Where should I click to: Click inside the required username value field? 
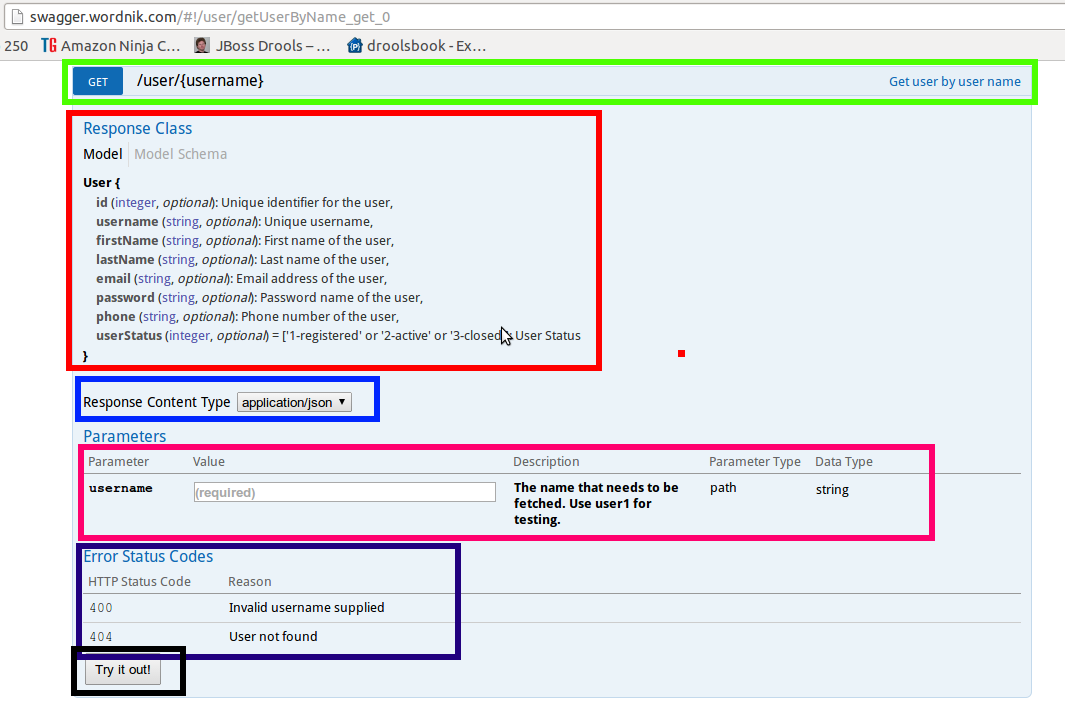coord(344,491)
